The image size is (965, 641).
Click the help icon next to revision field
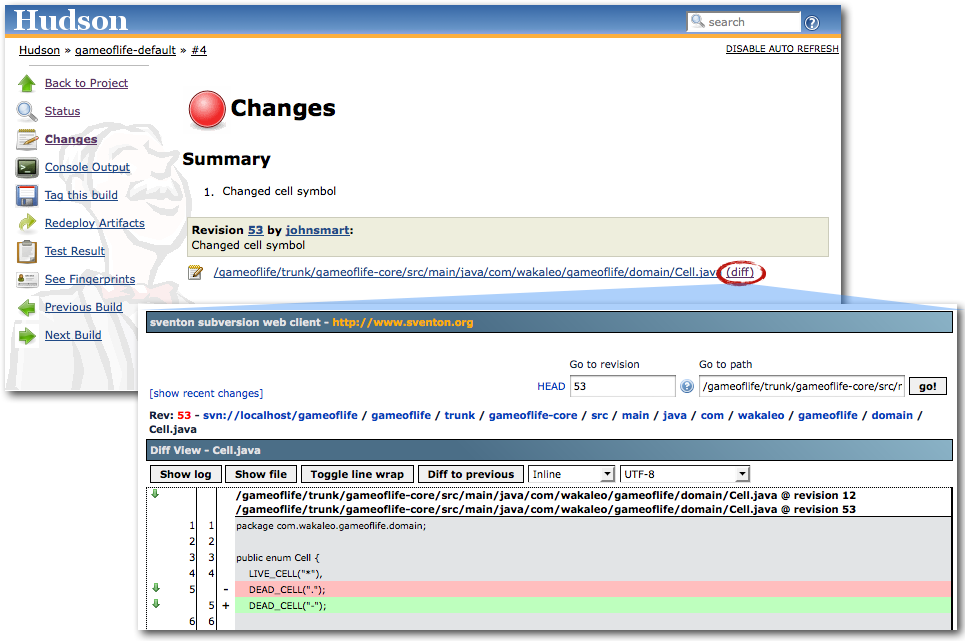[x=687, y=386]
